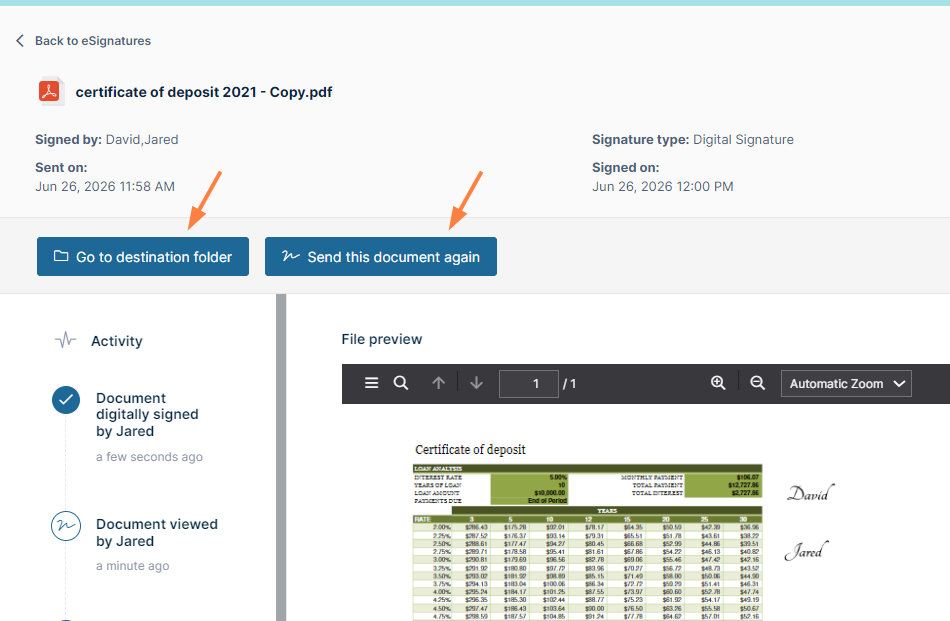Click the back chevron arrow icon
Screen dimensions: 950x621
[x=20, y=41]
